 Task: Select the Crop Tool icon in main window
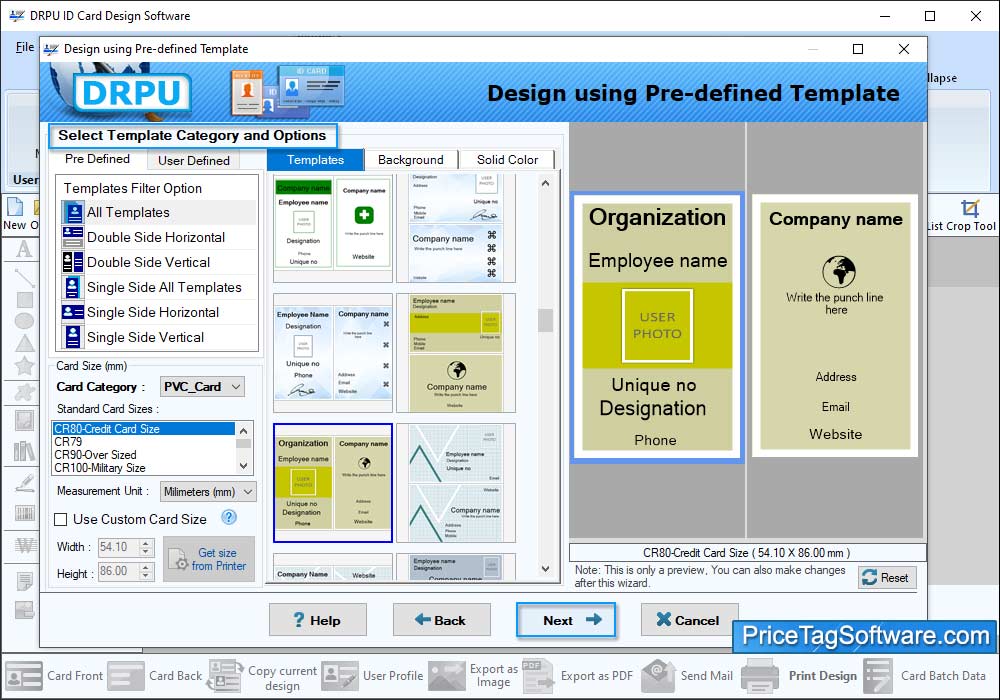coord(970,208)
